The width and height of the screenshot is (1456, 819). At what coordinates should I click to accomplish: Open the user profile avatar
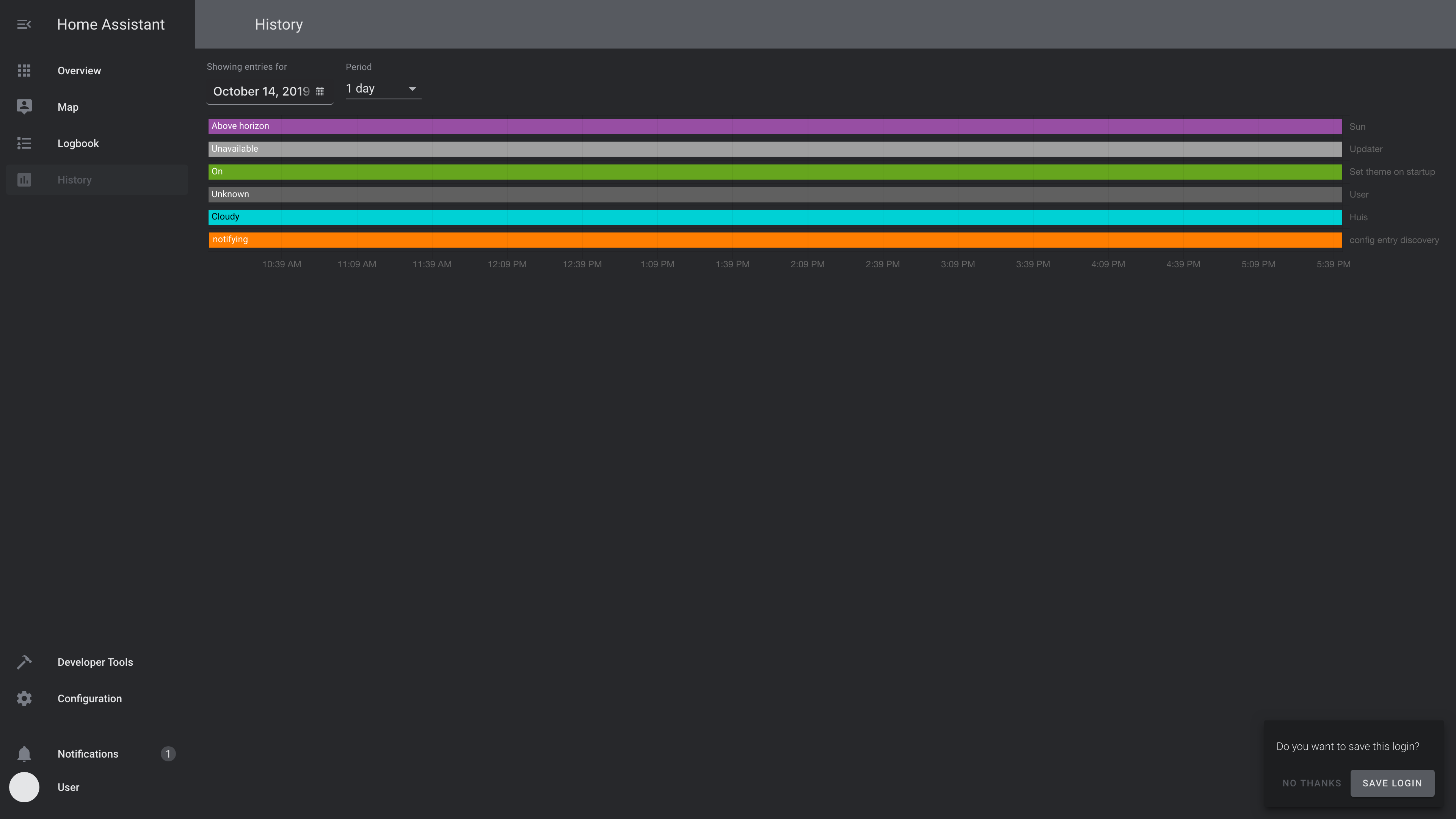tap(24, 788)
